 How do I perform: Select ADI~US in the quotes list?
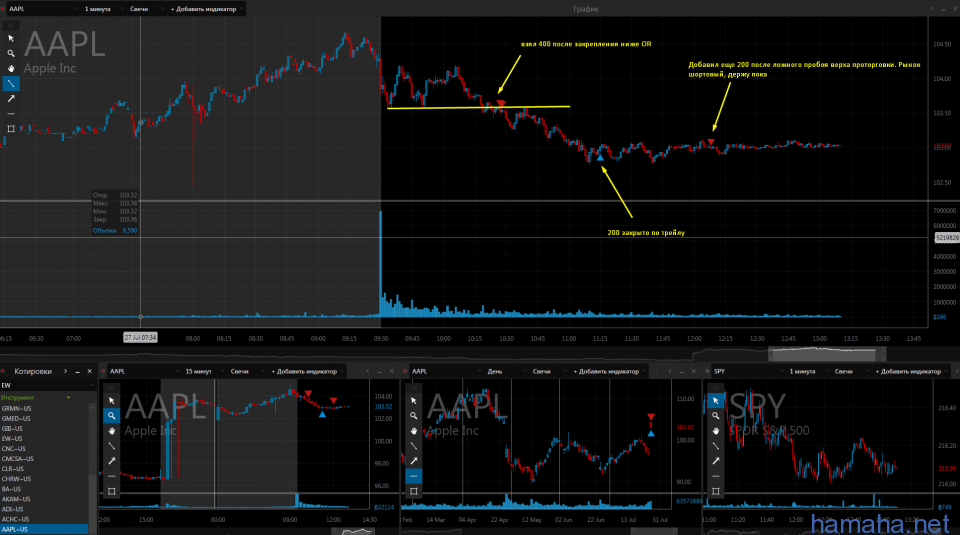click(44, 509)
